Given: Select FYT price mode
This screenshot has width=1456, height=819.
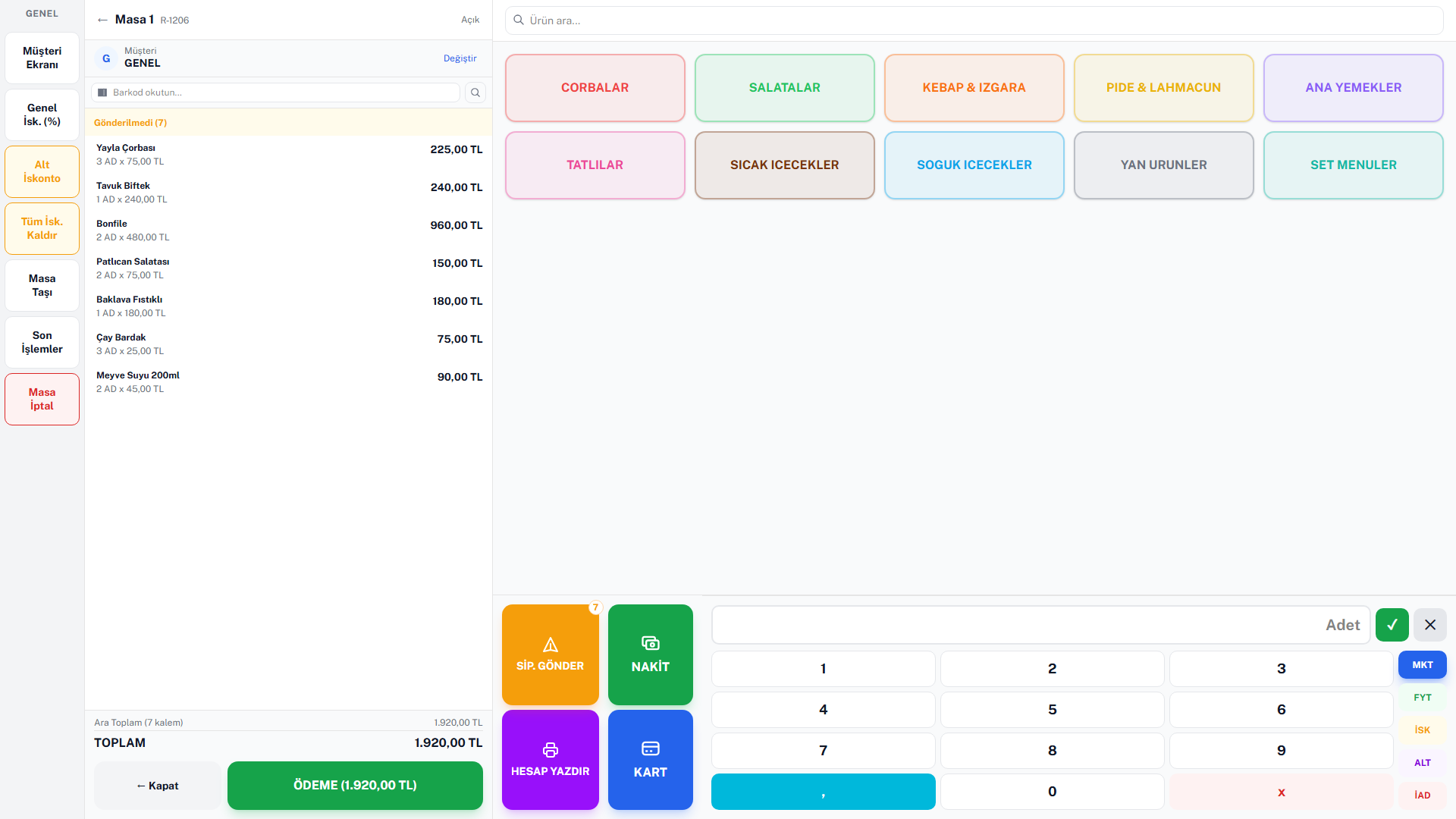Looking at the screenshot, I should (x=1423, y=698).
